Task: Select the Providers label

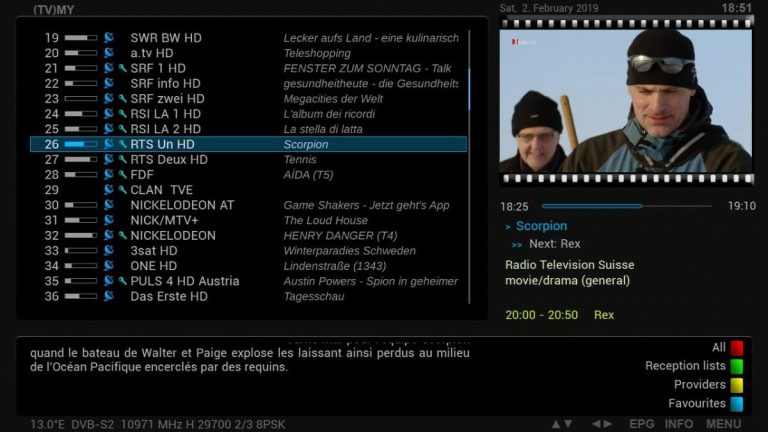Action: [x=699, y=384]
